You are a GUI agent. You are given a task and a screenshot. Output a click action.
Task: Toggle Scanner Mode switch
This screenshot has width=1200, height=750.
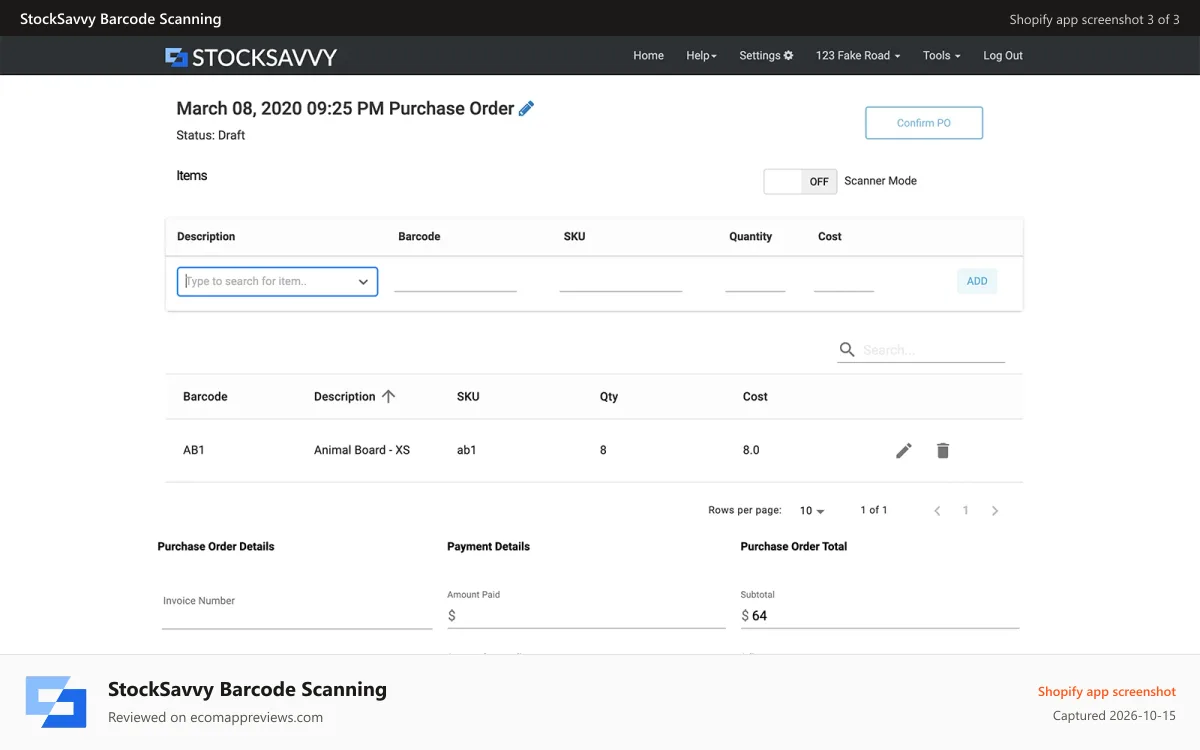tap(800, 181)
